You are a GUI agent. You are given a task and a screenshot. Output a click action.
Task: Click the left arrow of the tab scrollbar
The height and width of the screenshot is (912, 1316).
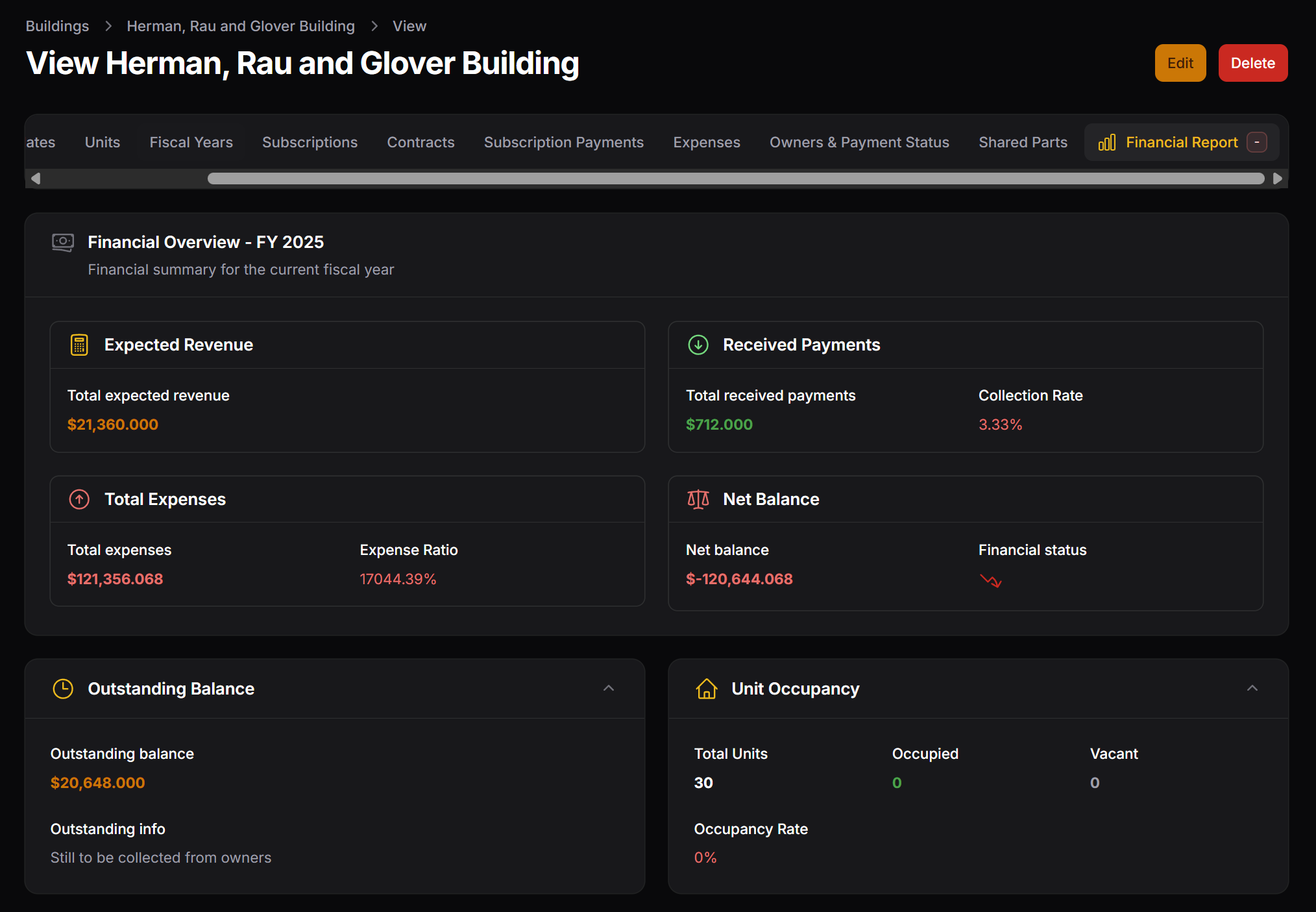click(x=36, y=178)
